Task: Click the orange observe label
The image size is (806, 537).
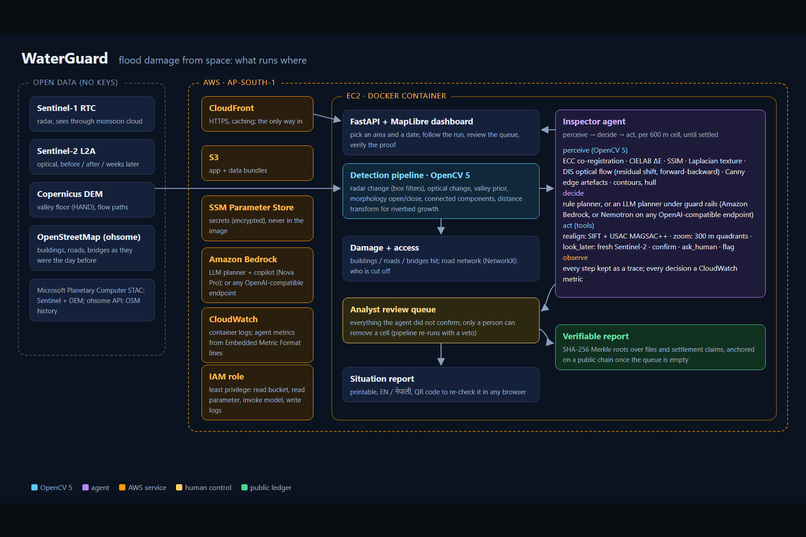Action: pyautogui.click(x=575, y=258)
